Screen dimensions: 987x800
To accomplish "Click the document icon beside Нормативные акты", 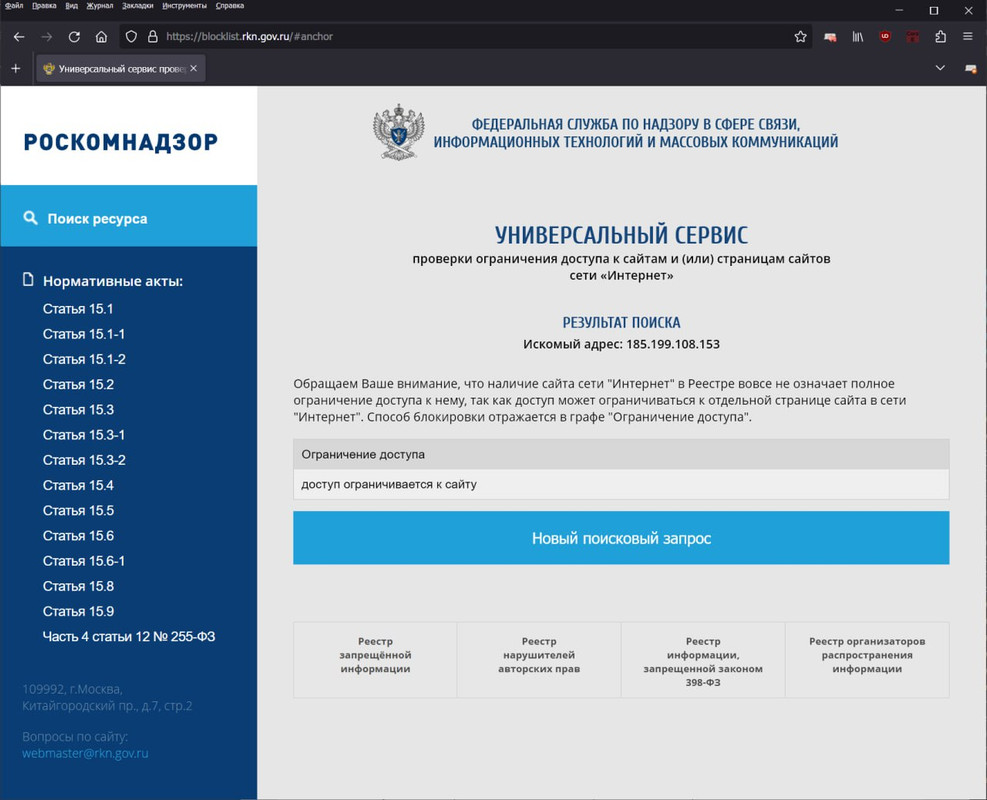I will pos(28,279).
